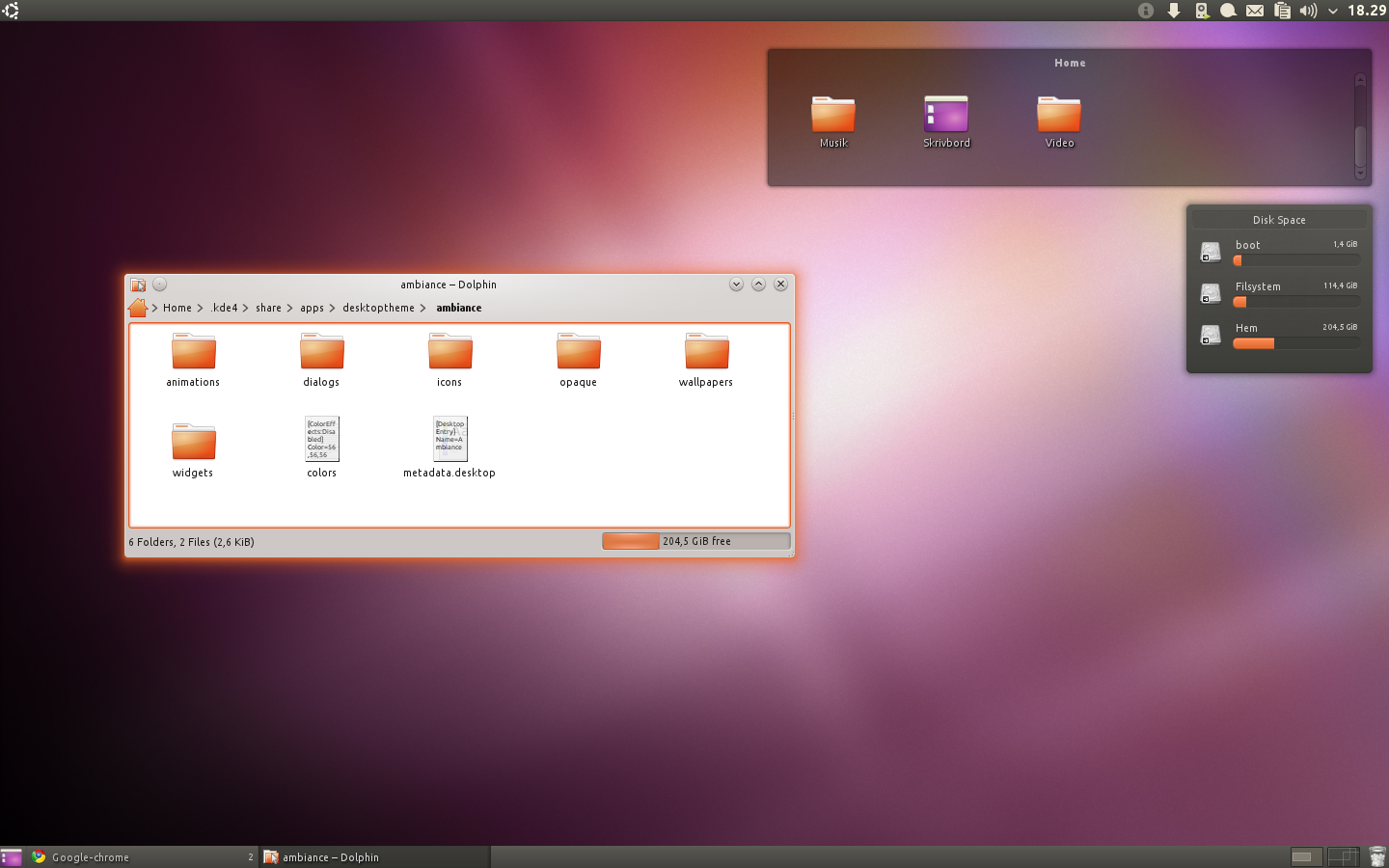This screenshot has width=1389, height=868.
Task: Select the opaque folder
Action: (x=578, y=360)
